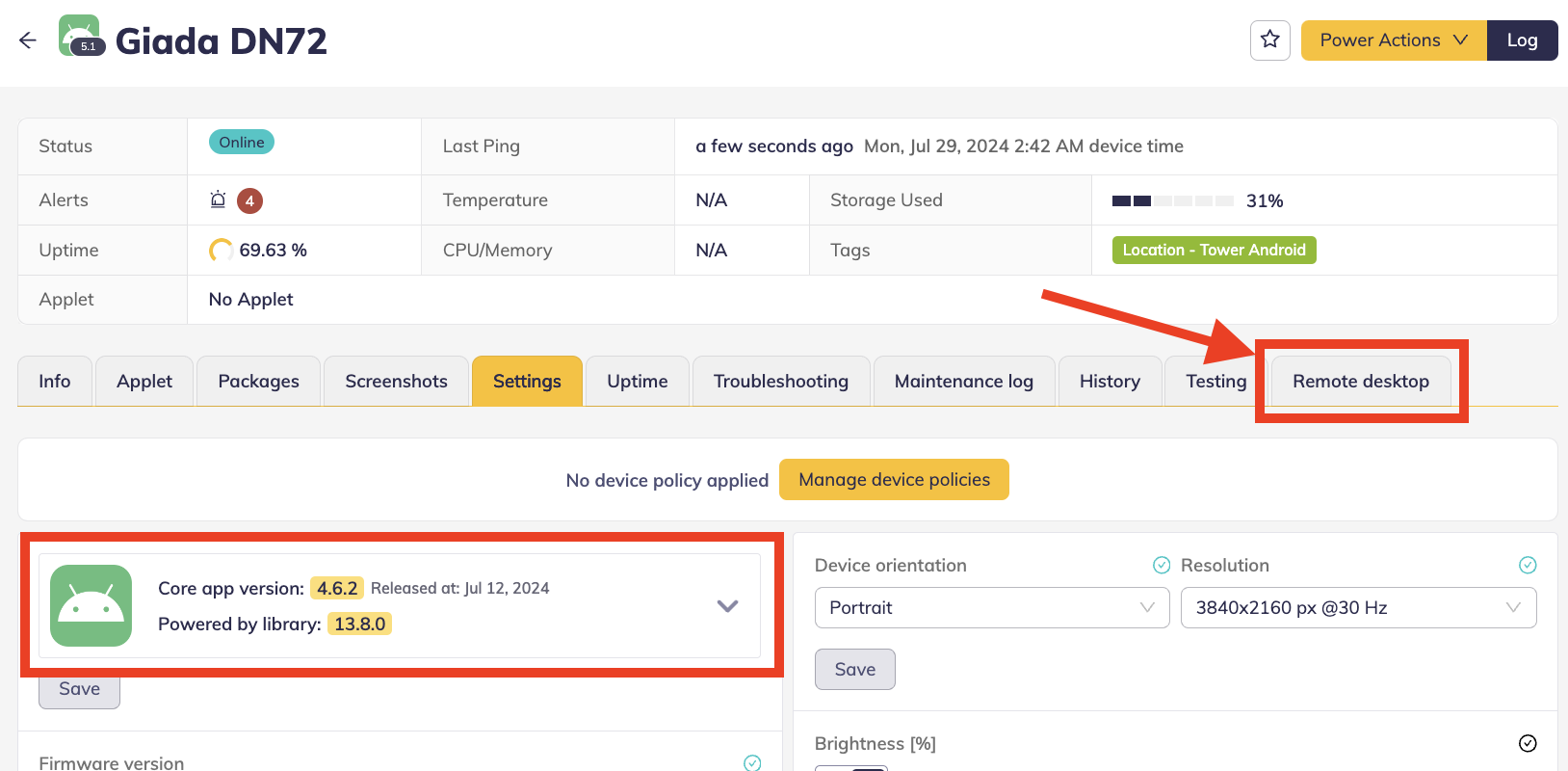Open the Power Actions dropdown
Screen dimensions: 1568x771
point(1393,40)
